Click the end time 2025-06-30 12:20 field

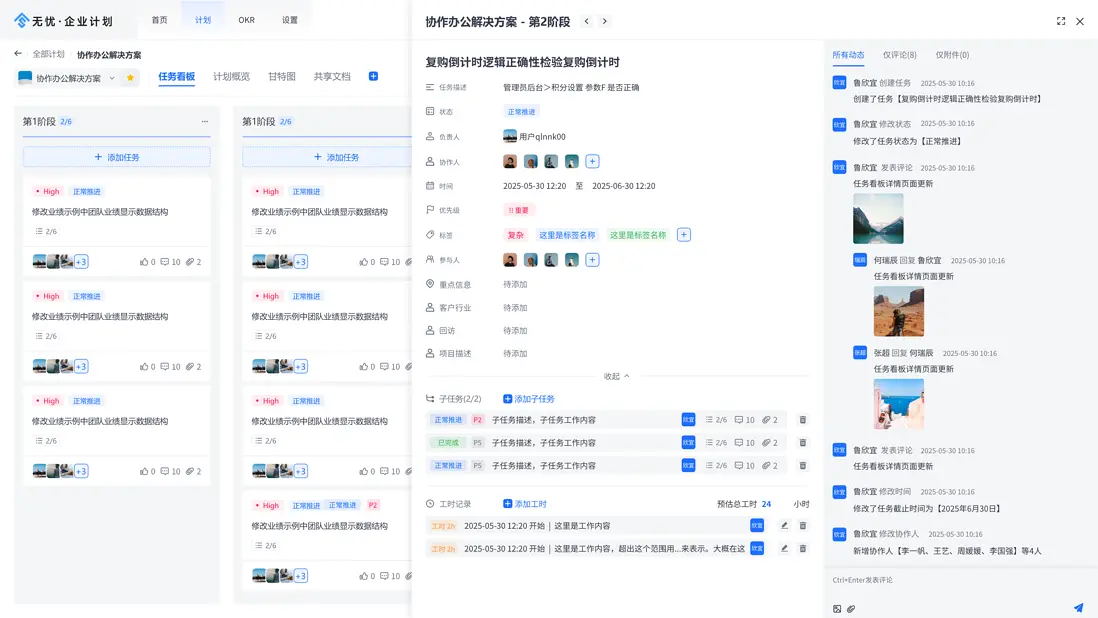624,186
